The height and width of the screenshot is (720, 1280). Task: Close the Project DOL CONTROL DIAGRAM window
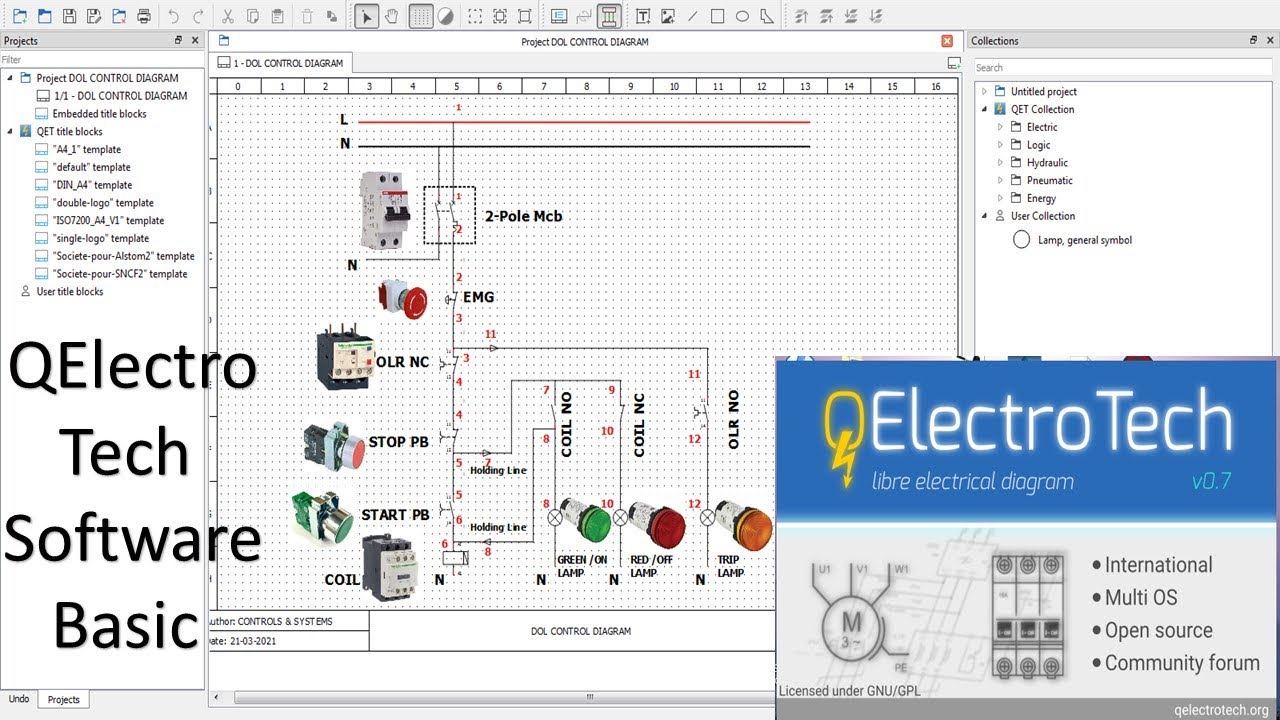(947, 41)
